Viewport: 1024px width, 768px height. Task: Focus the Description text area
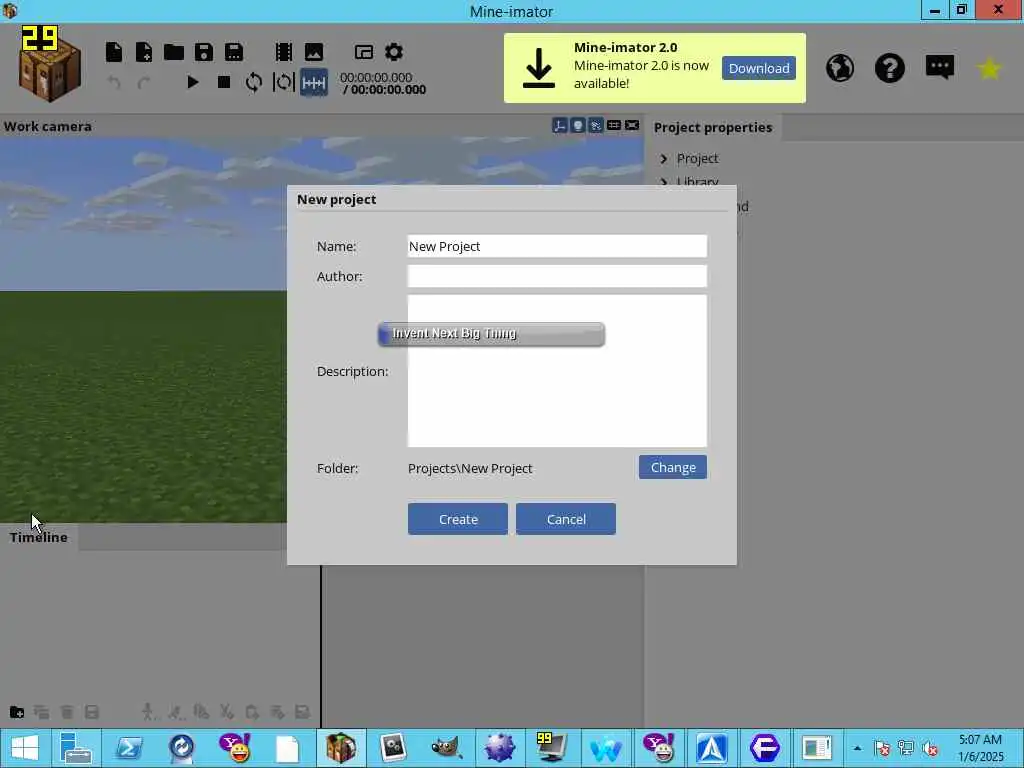click(x=557, y=371)
